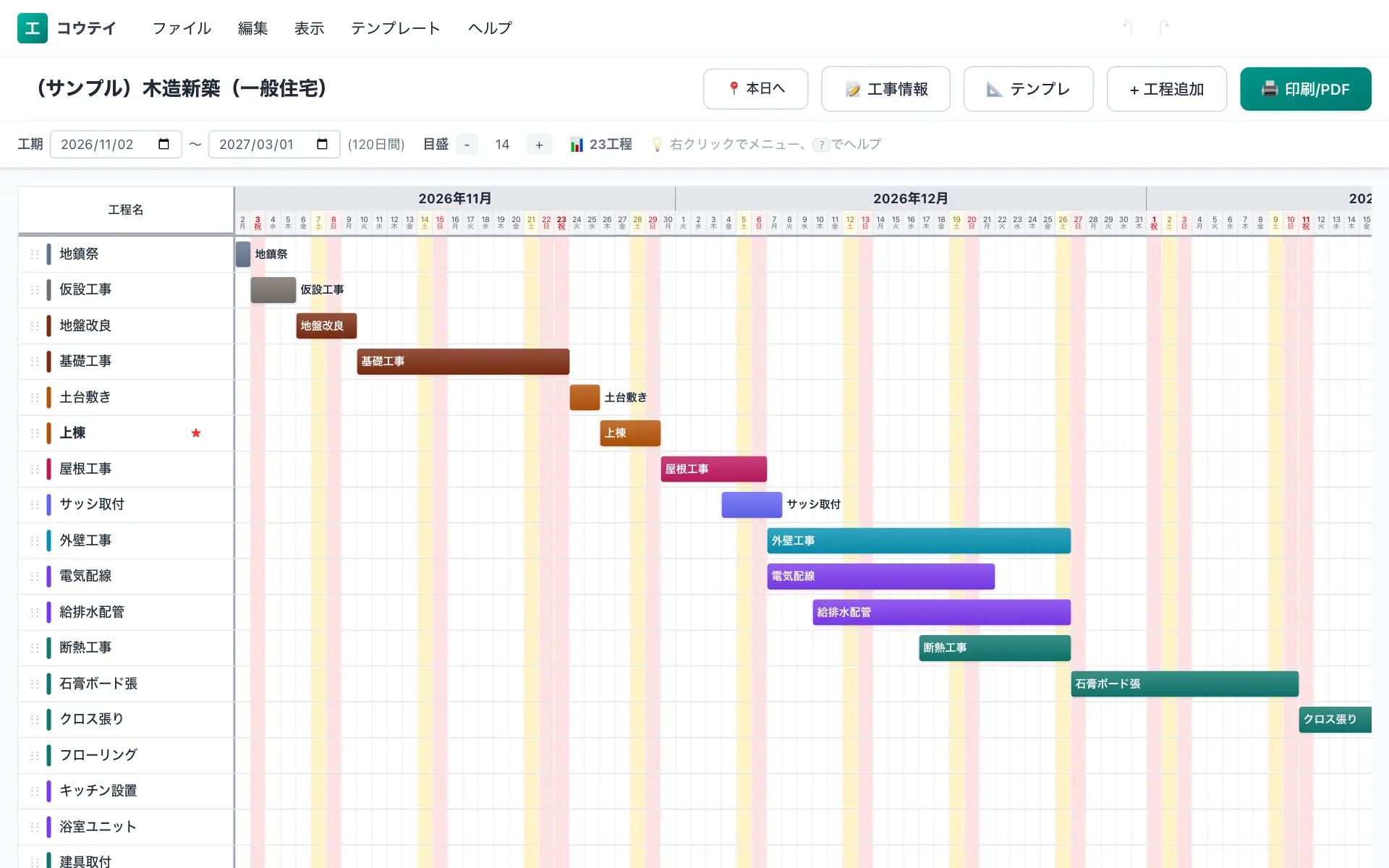Select the 外壁工事 gantt bar
The image size is (1389, 868).
point(919,540)
